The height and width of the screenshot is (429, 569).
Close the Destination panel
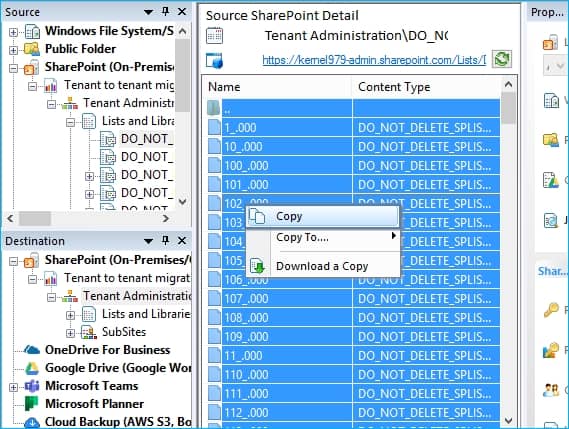click(182, 240)
